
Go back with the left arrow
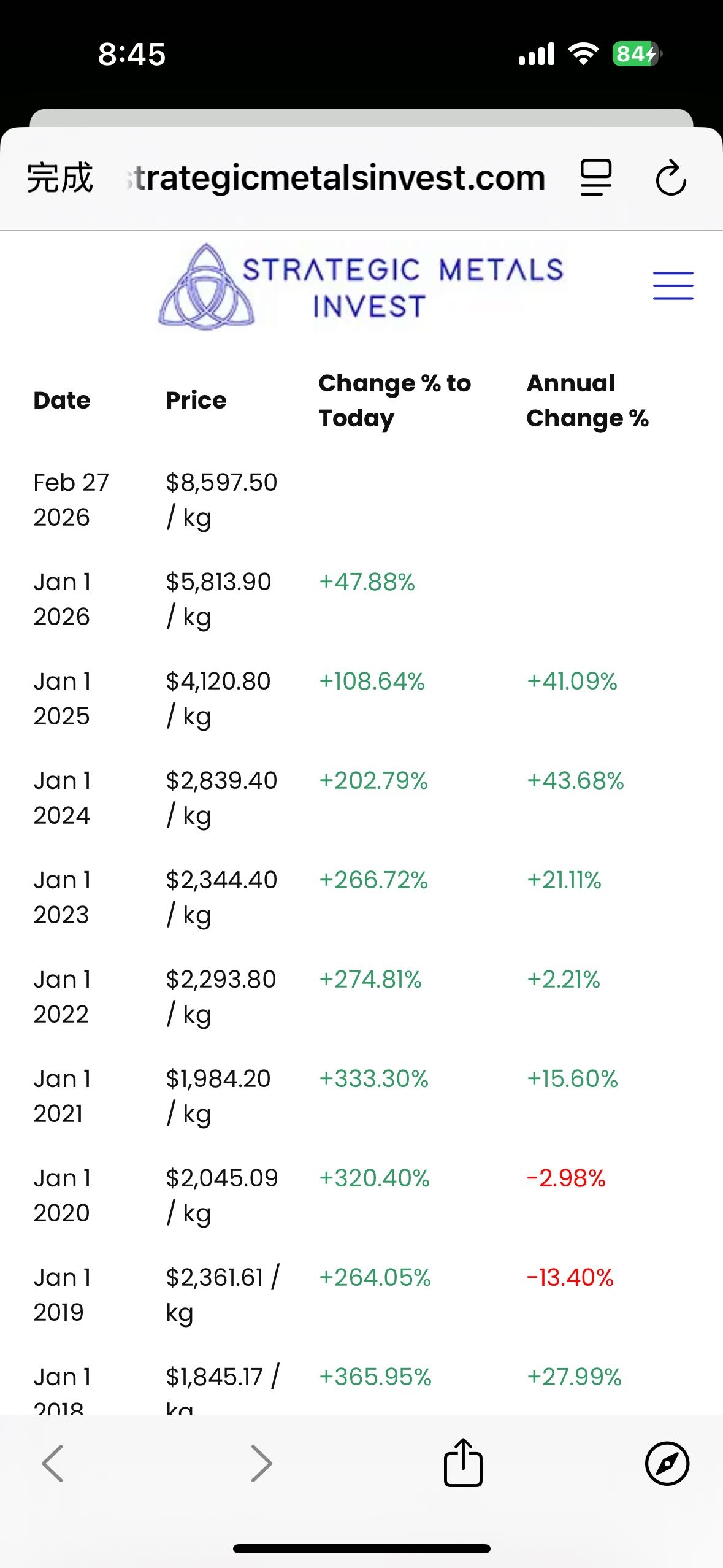53,1463
